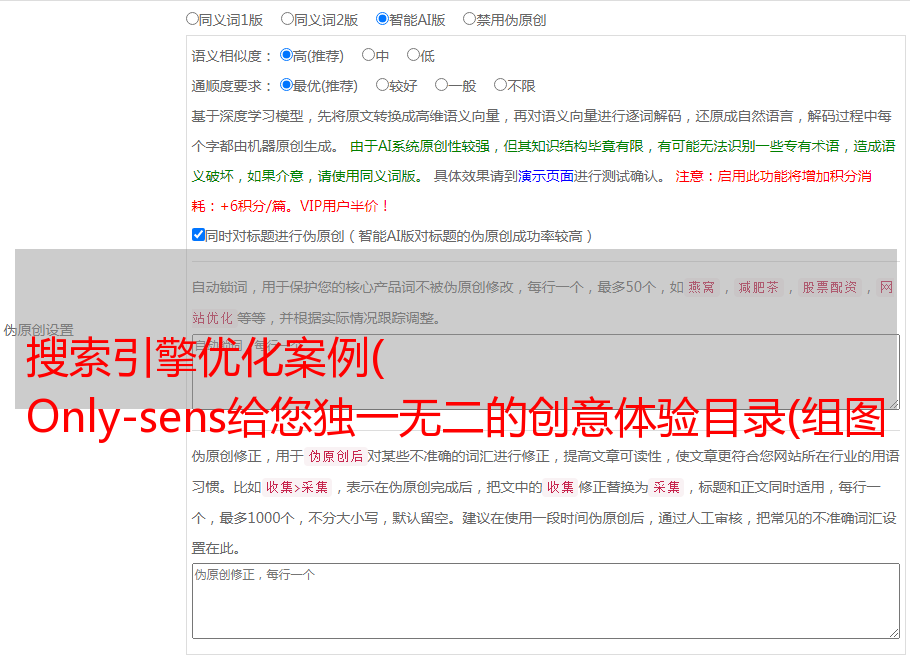Click into the 自动锁词 text area
This screenshot has width=911, height=658.
tap(546, 372)
